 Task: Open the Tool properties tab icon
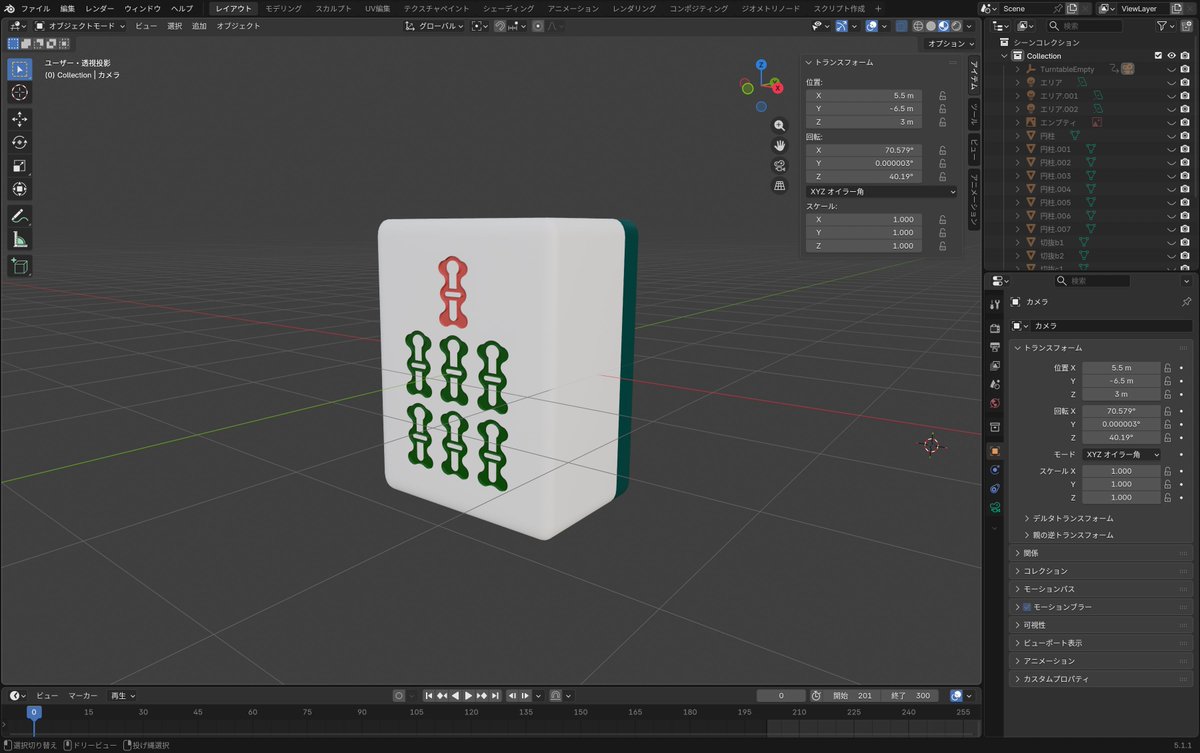[994, 305]
